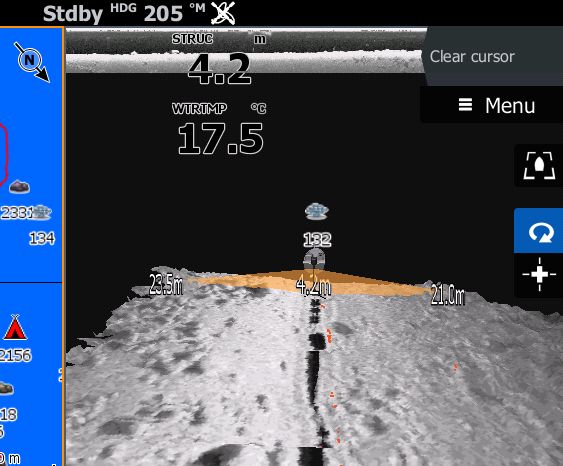Click waypoint 132 shell icon
This screenshot has height=466, width=563.
pyautogui.click(x=316, y=211)
